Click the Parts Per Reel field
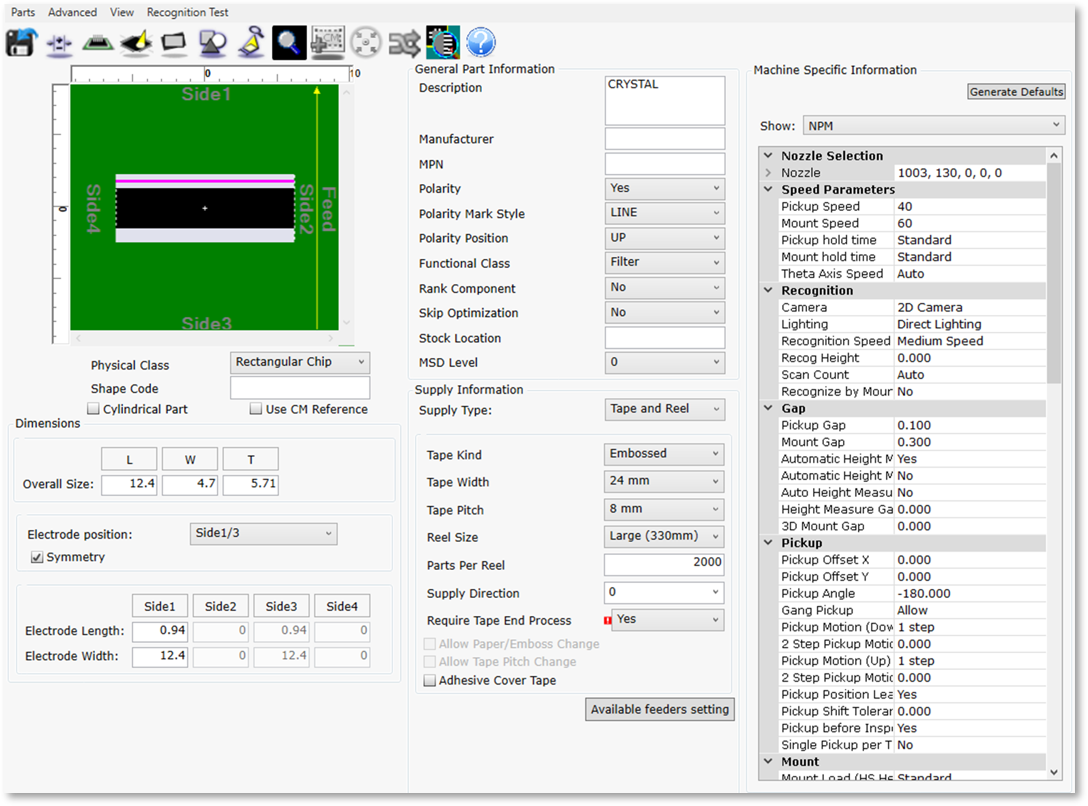This screenshot has height=806, width=1088. pos(664,563)
